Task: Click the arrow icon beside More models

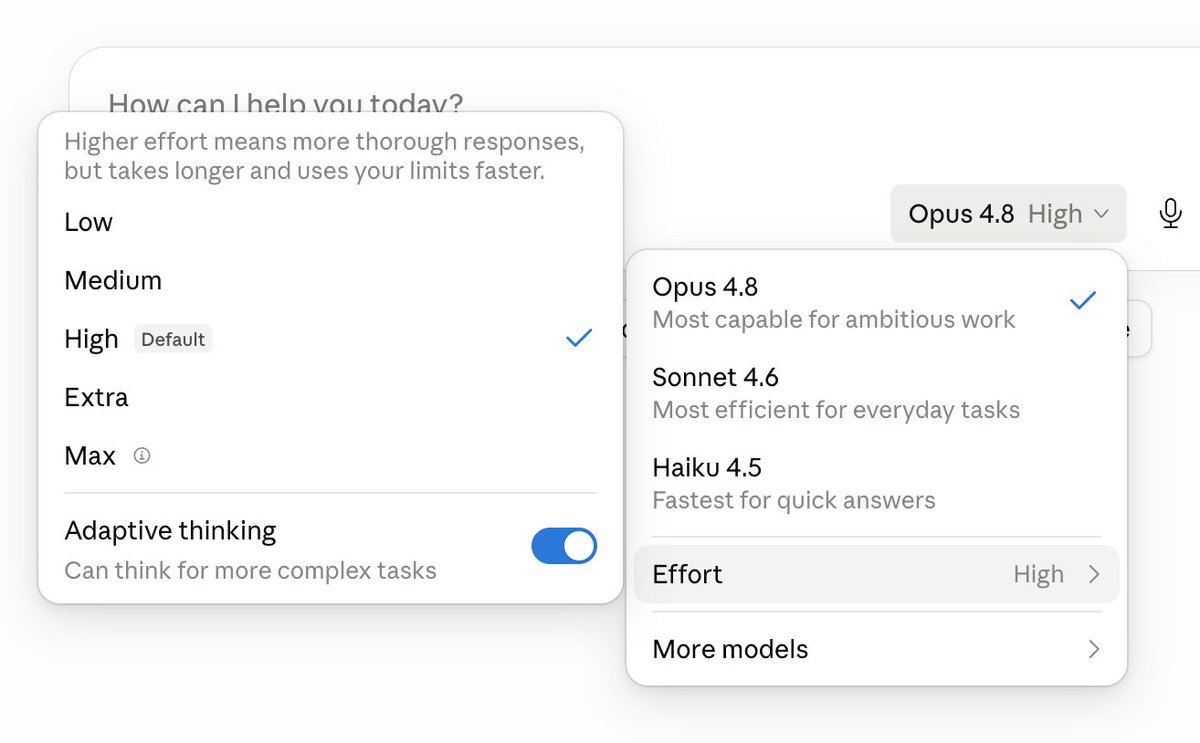Action: point(1093,649)
